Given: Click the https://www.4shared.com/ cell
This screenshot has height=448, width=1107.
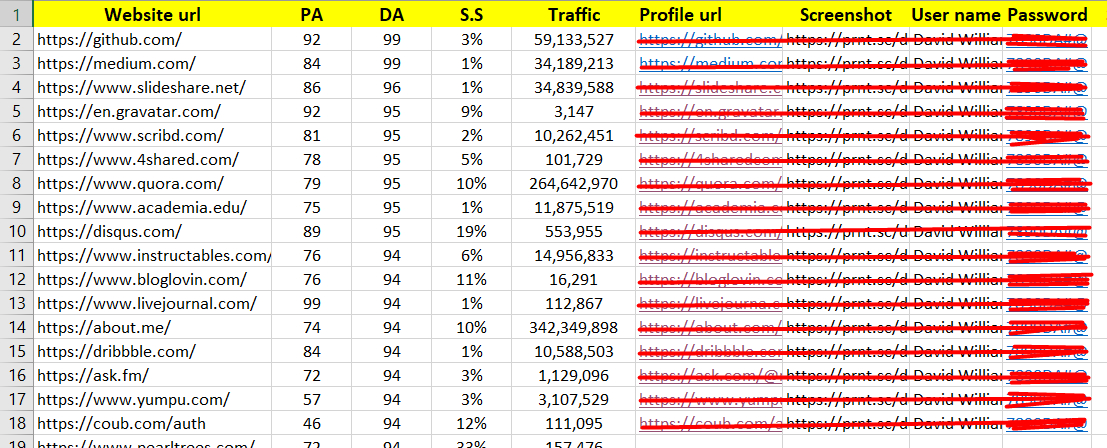Looking at the screenshot, I should click(x=152, y=159).
